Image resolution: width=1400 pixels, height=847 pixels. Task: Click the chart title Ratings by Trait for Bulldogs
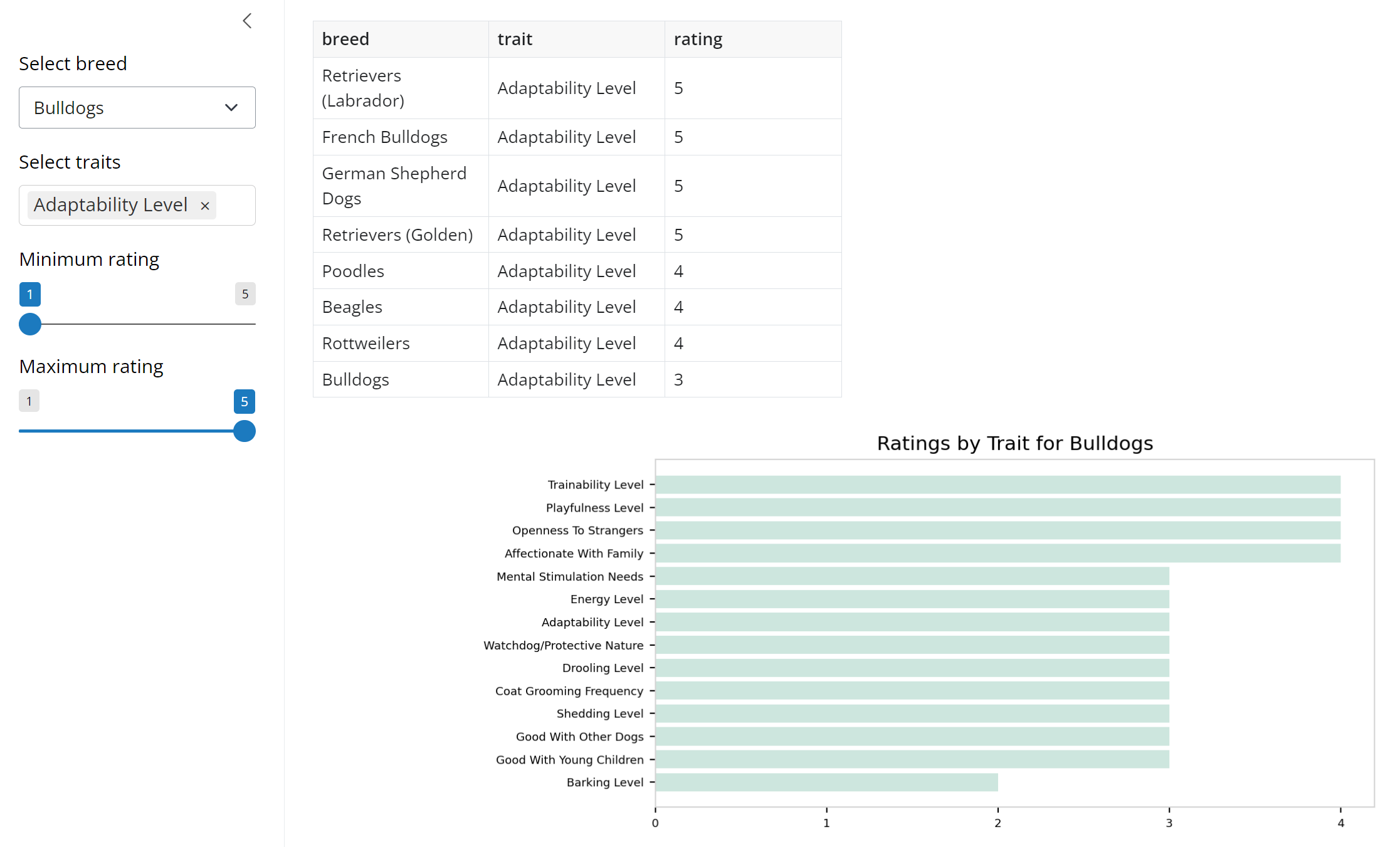pos(1014,443)
